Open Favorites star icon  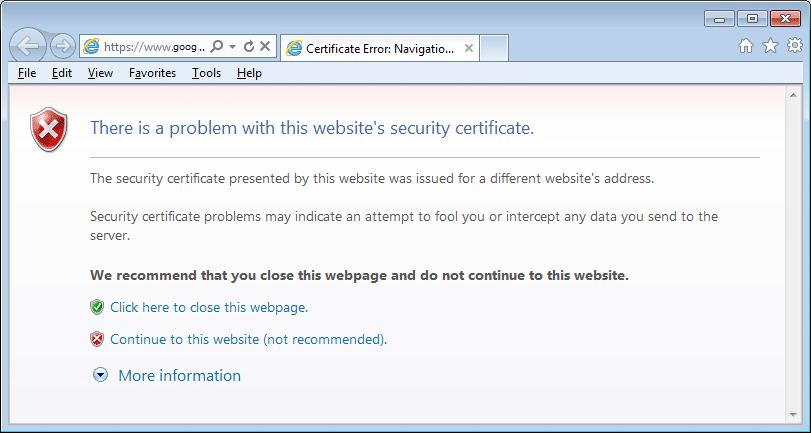[x=771, y=46]
